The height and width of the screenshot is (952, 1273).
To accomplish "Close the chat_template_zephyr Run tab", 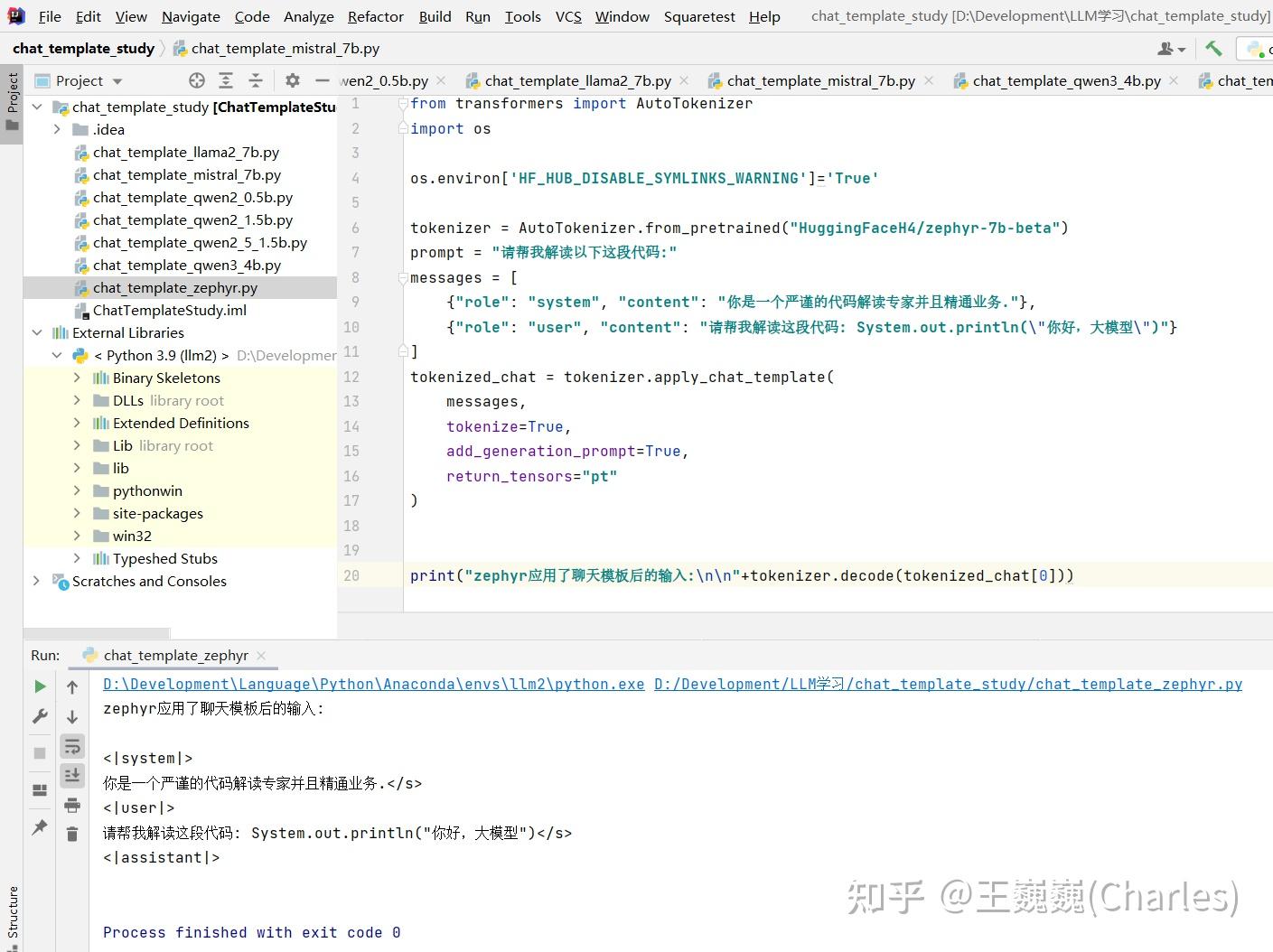I will [261, 656].
